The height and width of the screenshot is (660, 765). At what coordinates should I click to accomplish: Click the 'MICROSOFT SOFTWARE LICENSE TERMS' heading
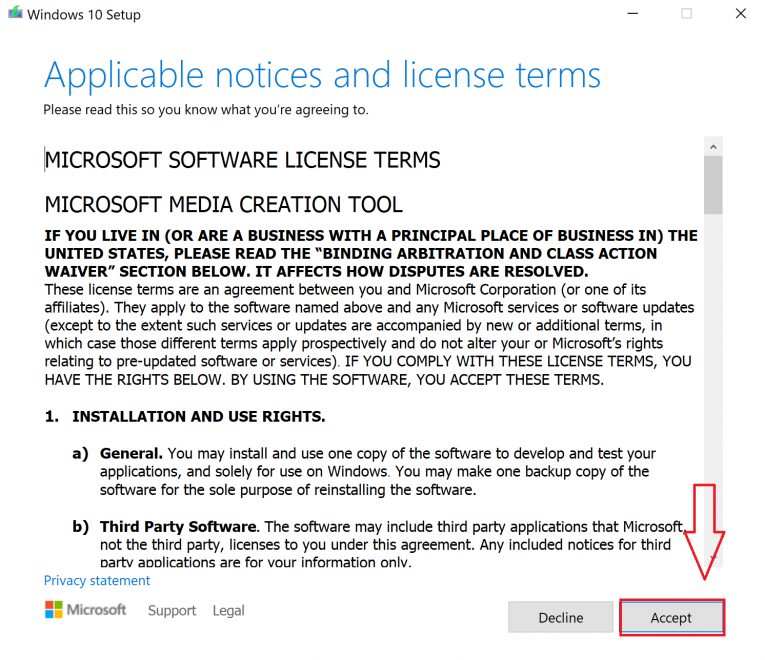[242, 160]
